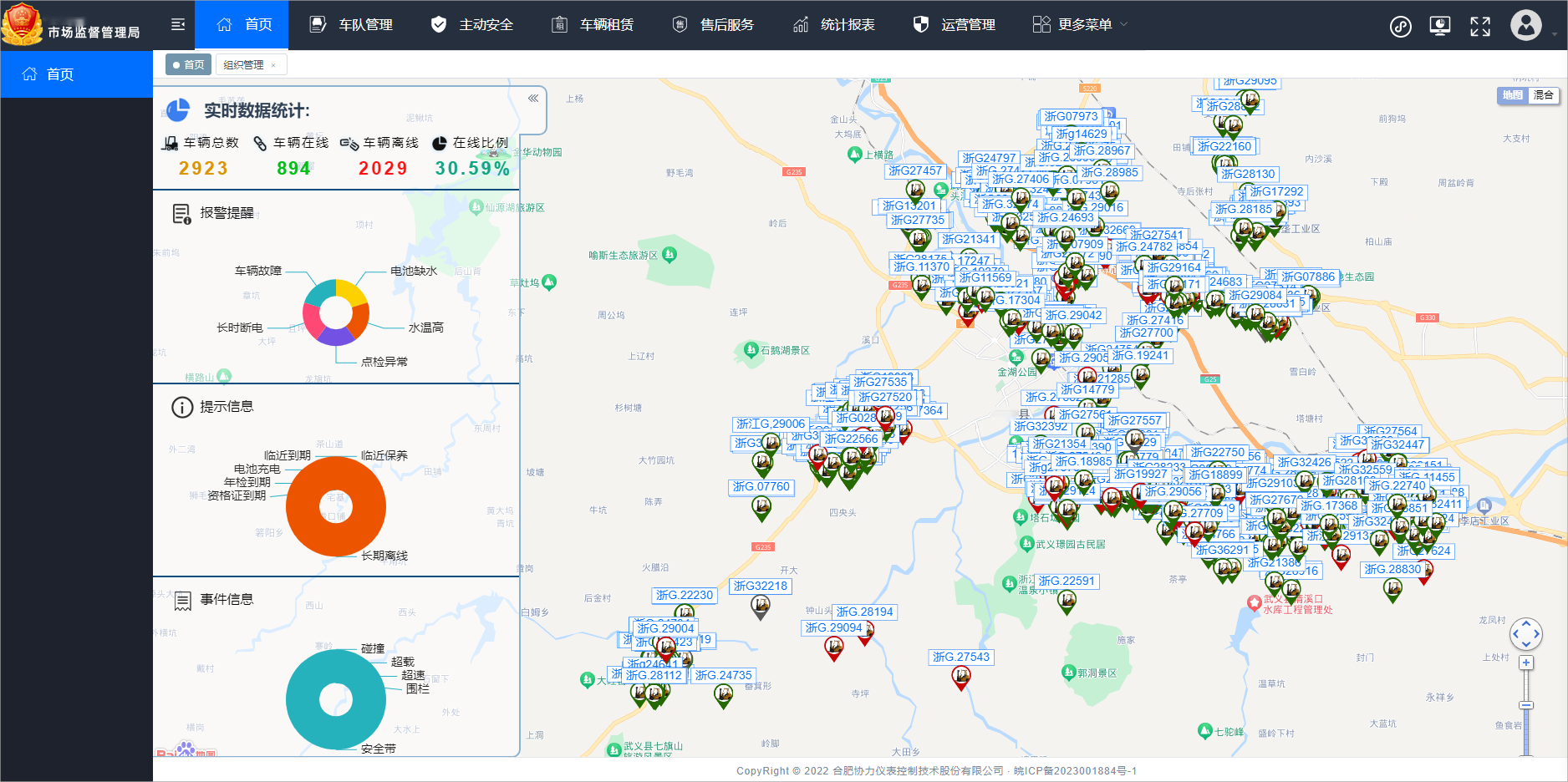Open the mini-program link icon in header
The image size is (1568, 782).
point(1401,26)
